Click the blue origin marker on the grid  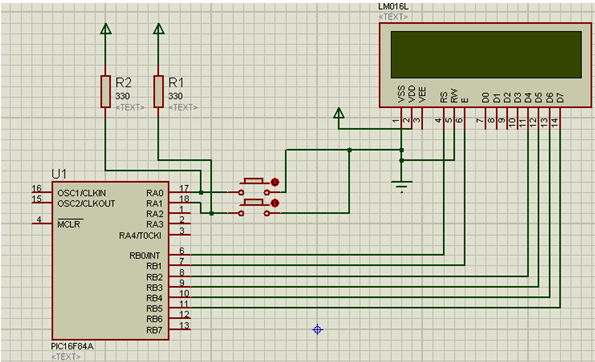(x=318, y=329)
